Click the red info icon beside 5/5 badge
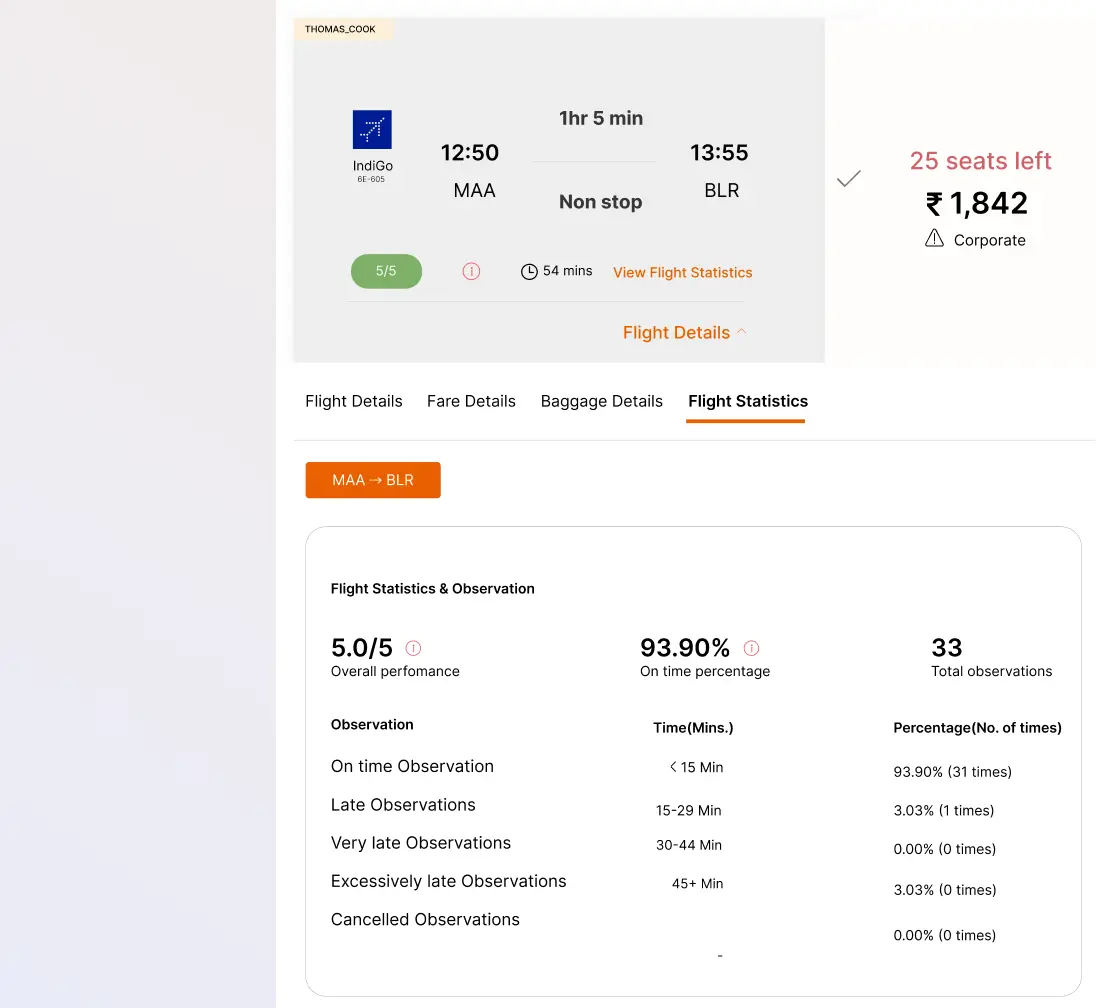Image resolution: width=1096 pixels, height=1008 pixels. (x=471, y=271)
